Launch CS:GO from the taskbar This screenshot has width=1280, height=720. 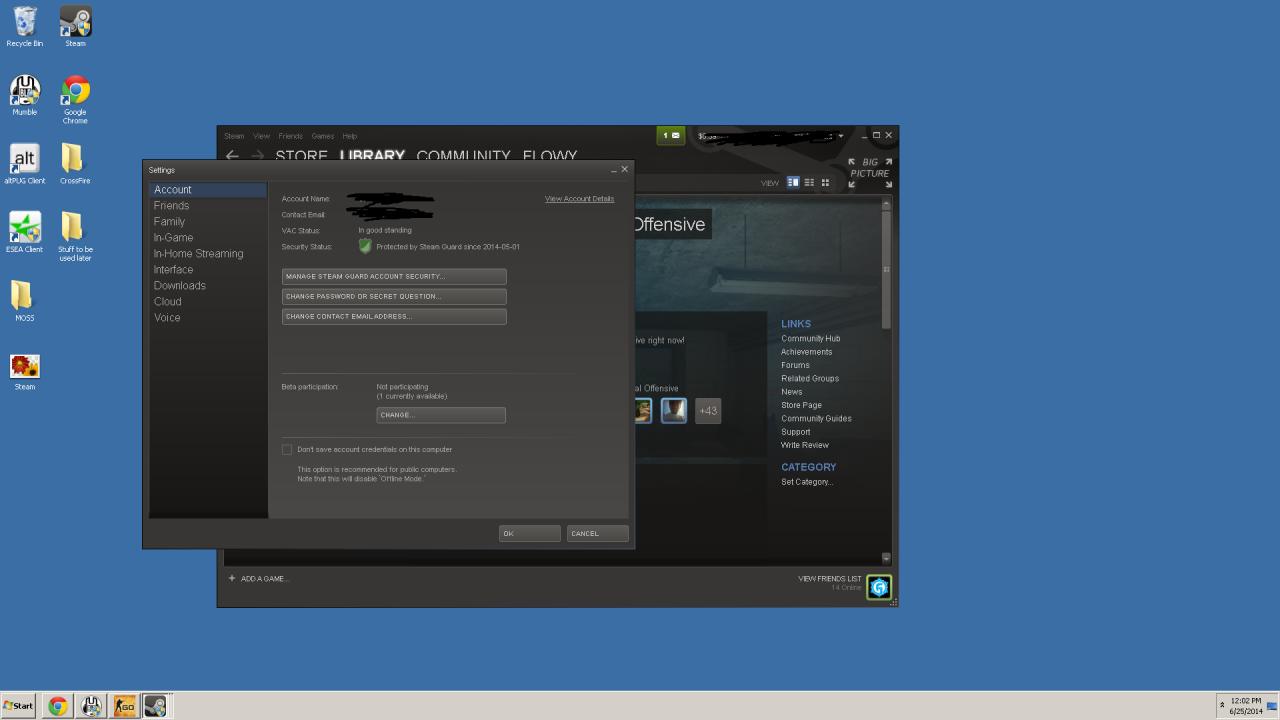(124, 706)
